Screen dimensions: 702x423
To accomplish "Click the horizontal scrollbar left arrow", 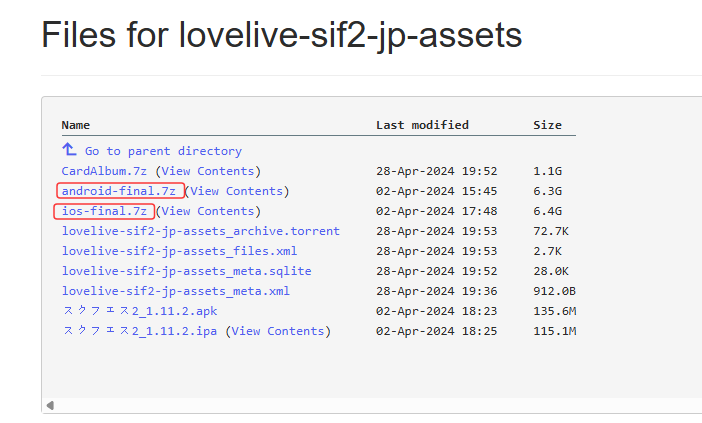I will [50, 406].
